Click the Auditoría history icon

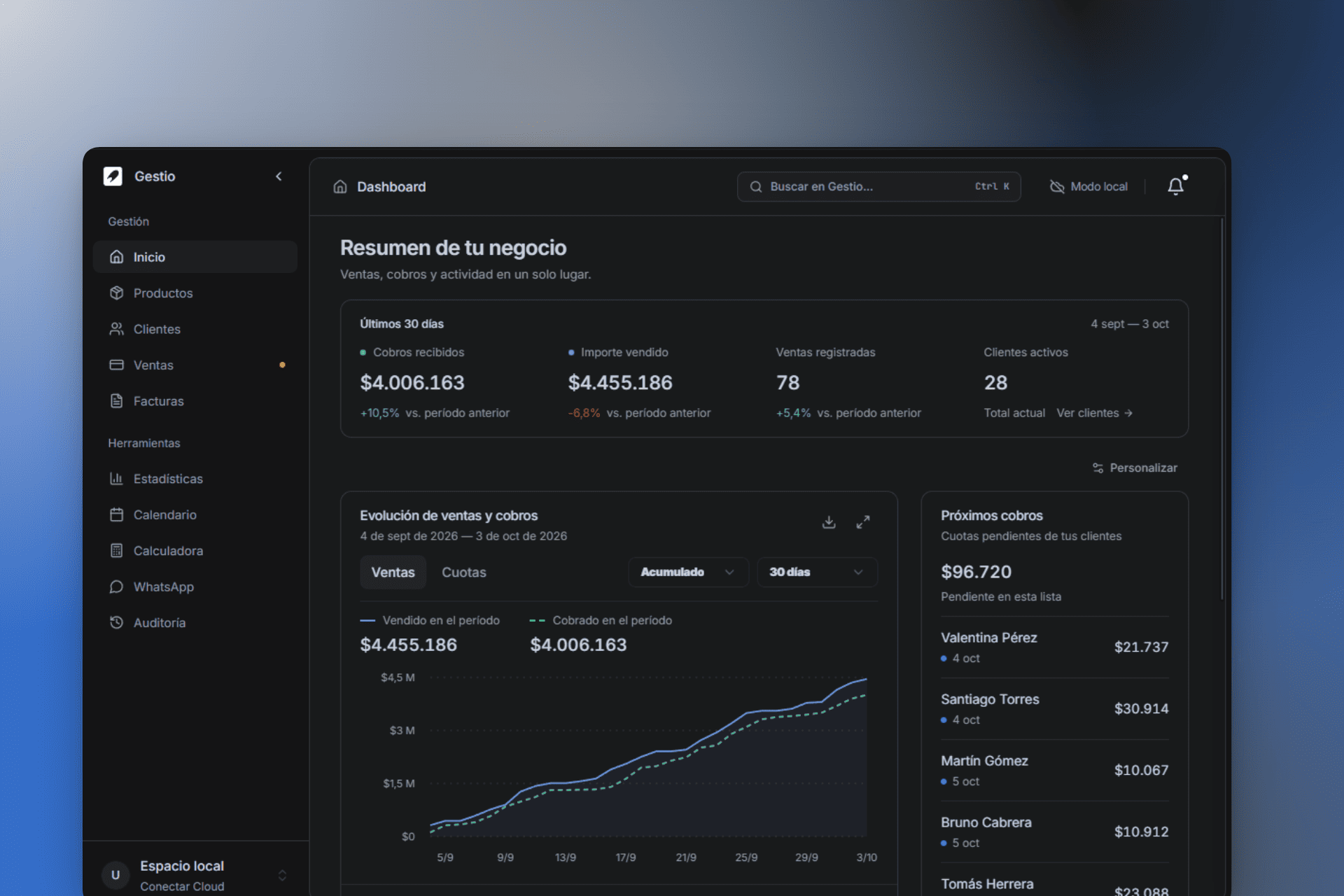click(x=116, y=622)
